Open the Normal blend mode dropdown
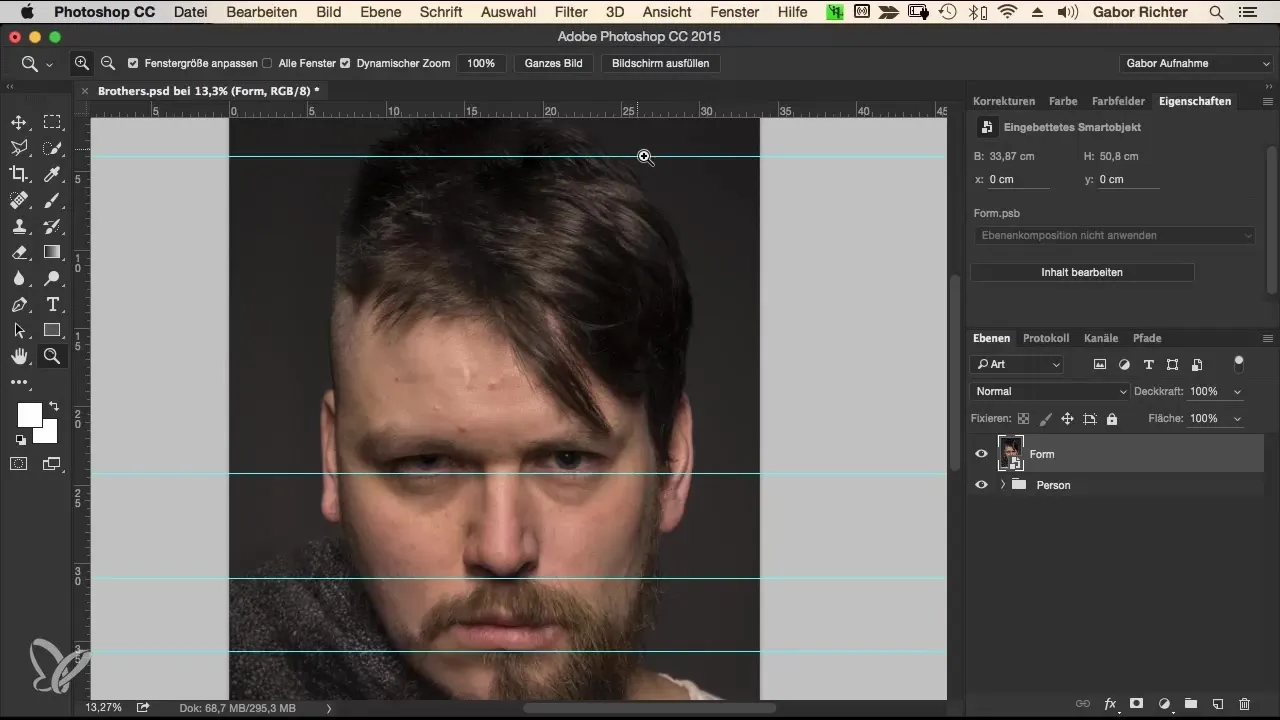1280x720 pixels. tap(1049, 391)
